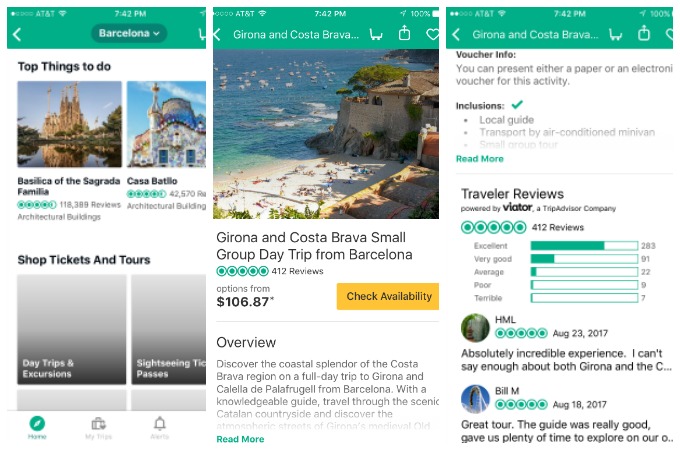Click the Check Availability button
The height and width of the screenshot is (450, 680).
(x=388, y=296)
